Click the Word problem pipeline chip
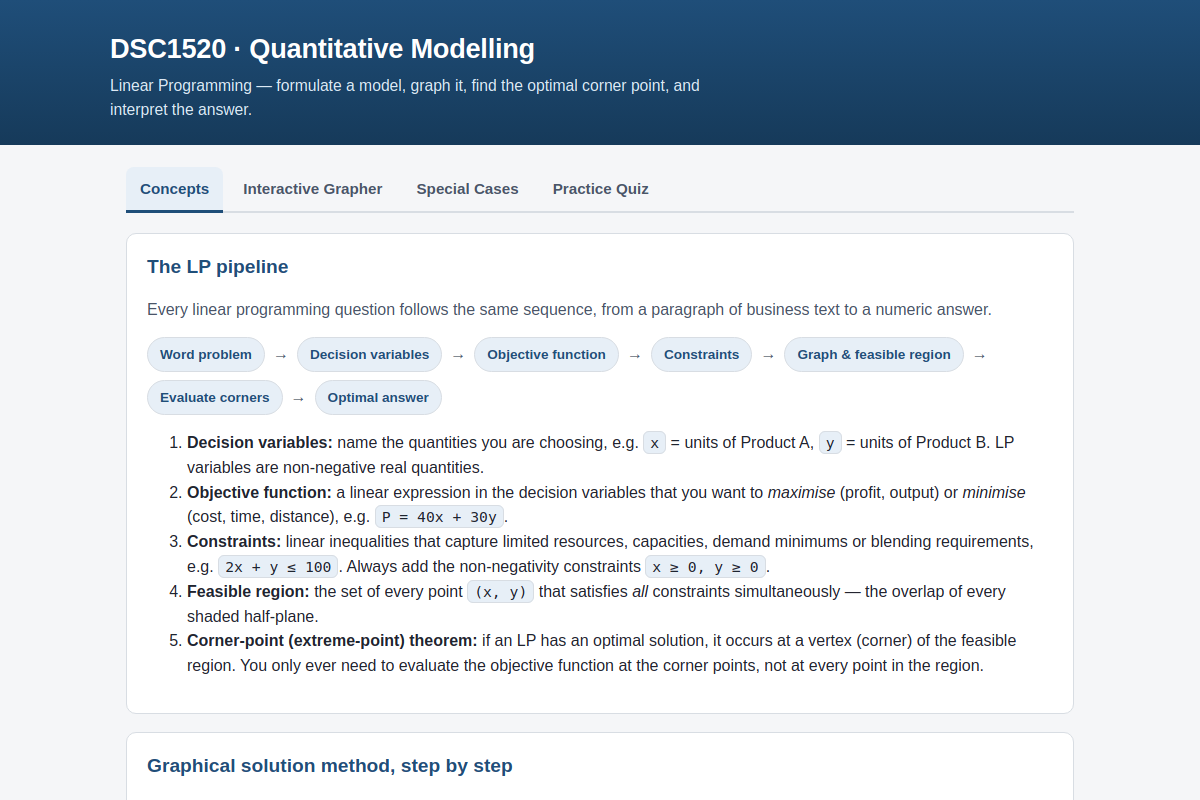Image resolution: width=1200 pixels, height=800 pixels. tap(206, 355)
